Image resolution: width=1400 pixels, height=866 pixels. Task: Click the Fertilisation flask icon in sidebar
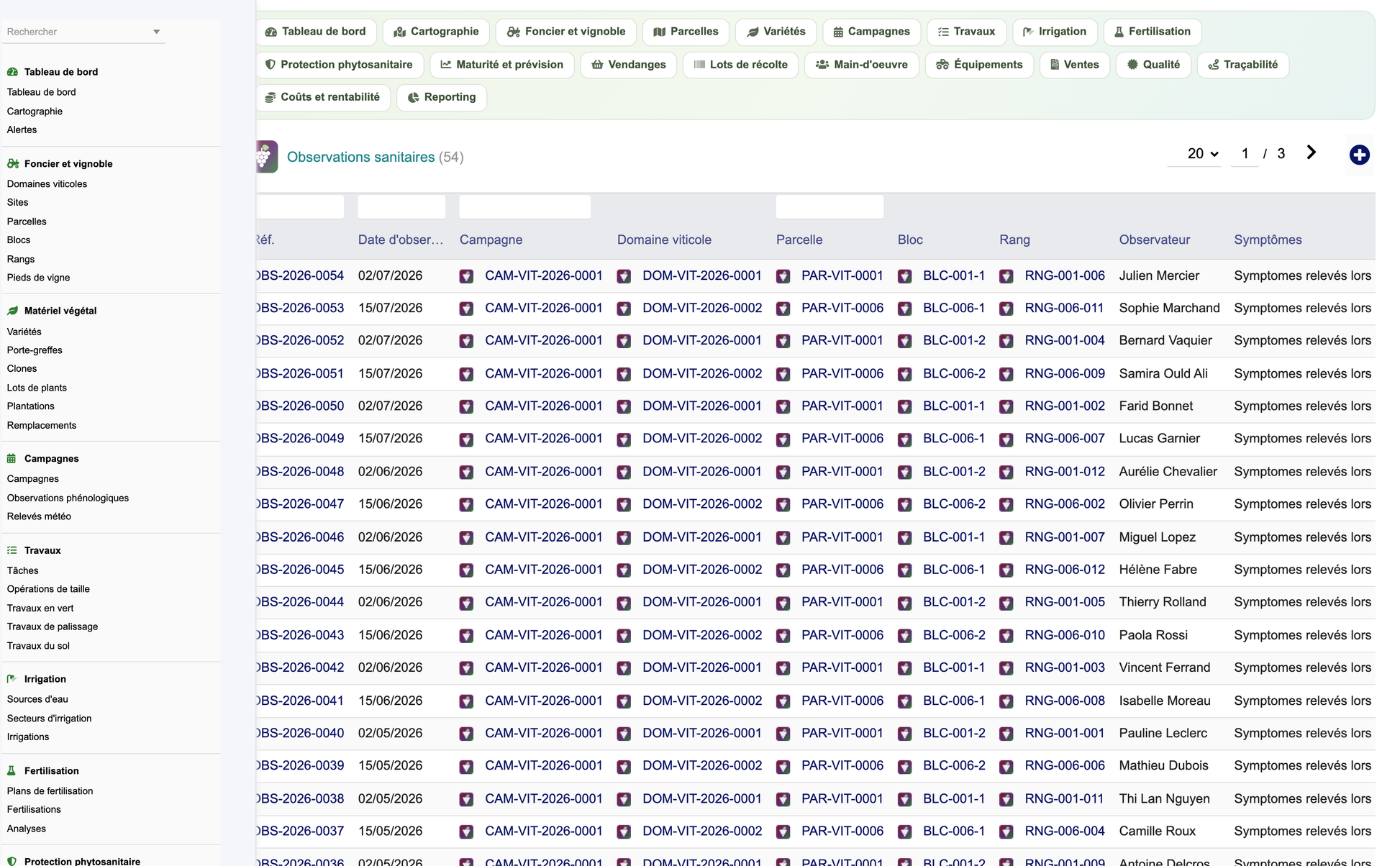tap(12, 770)
